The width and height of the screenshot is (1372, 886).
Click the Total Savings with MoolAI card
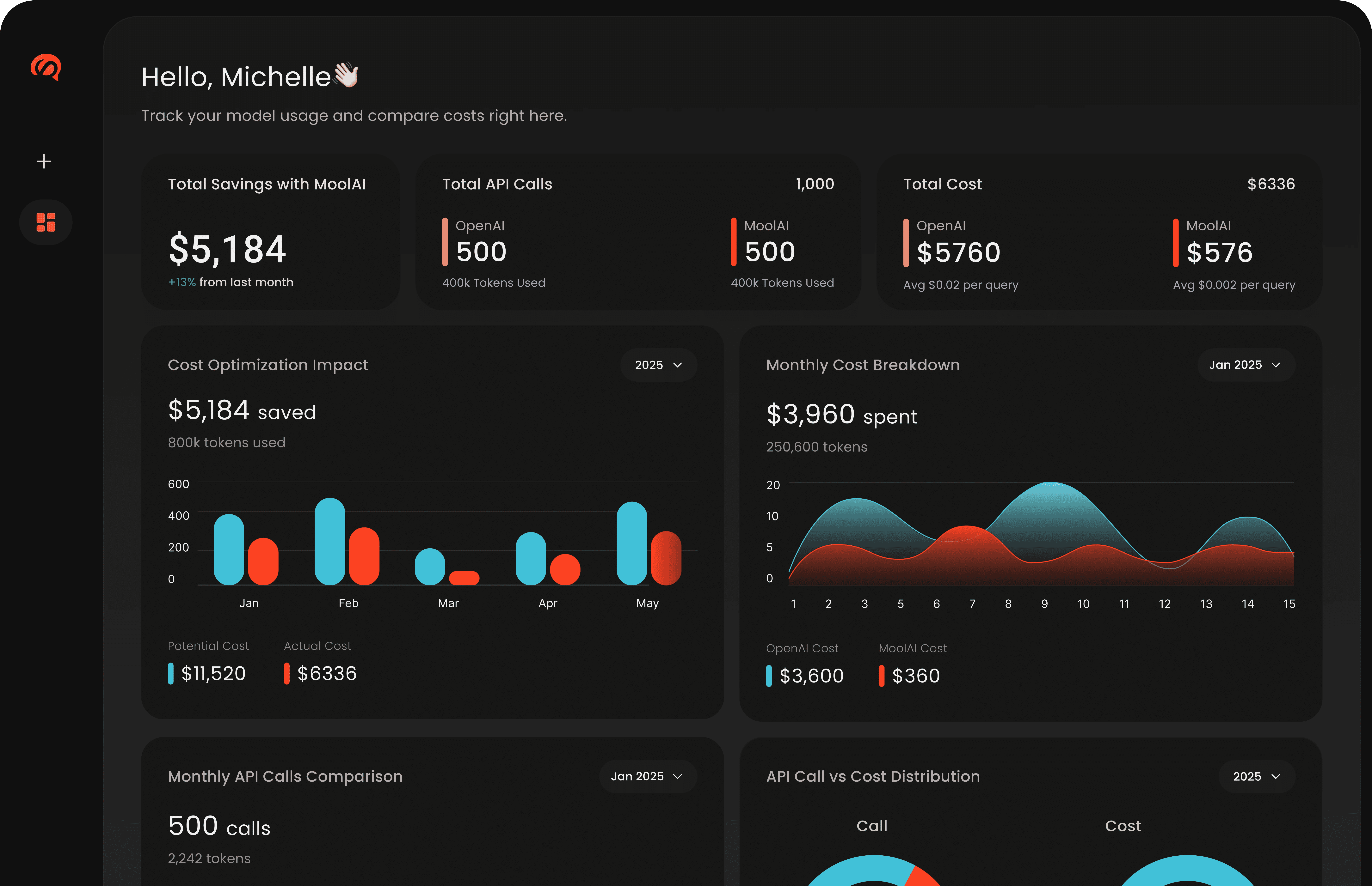[270, 232]
